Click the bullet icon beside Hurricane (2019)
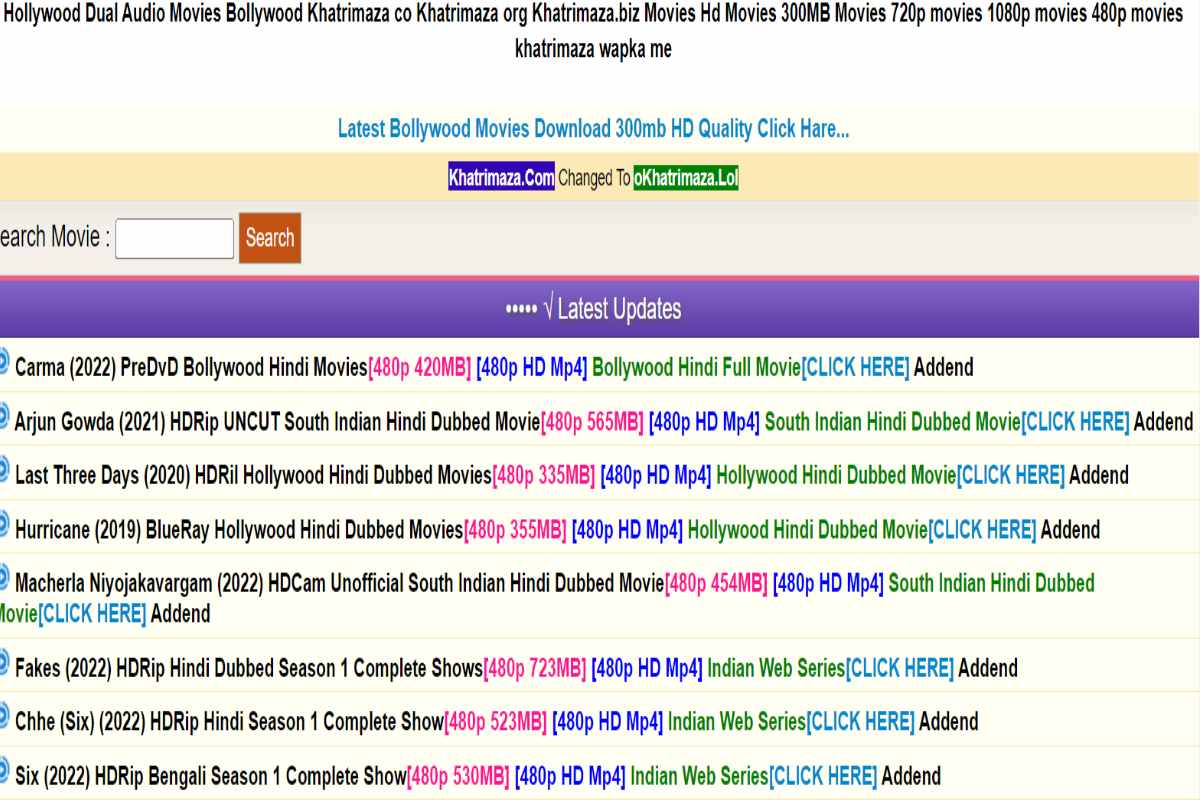 click(3, 524)
